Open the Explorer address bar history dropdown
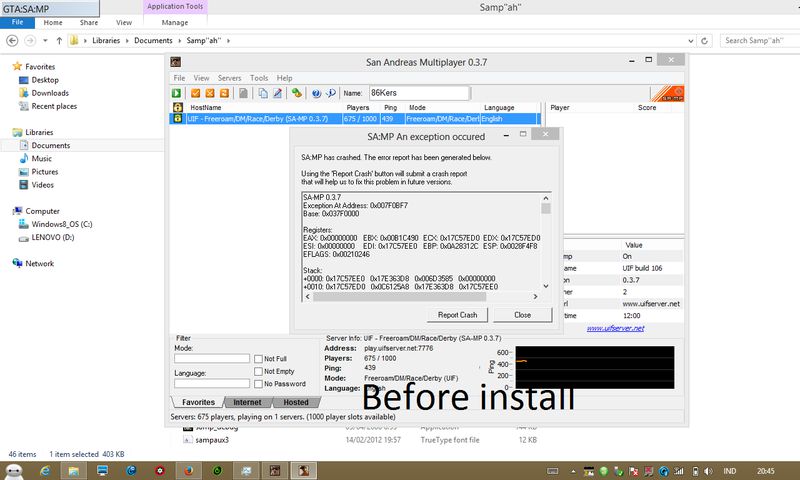 coord(691,41)
